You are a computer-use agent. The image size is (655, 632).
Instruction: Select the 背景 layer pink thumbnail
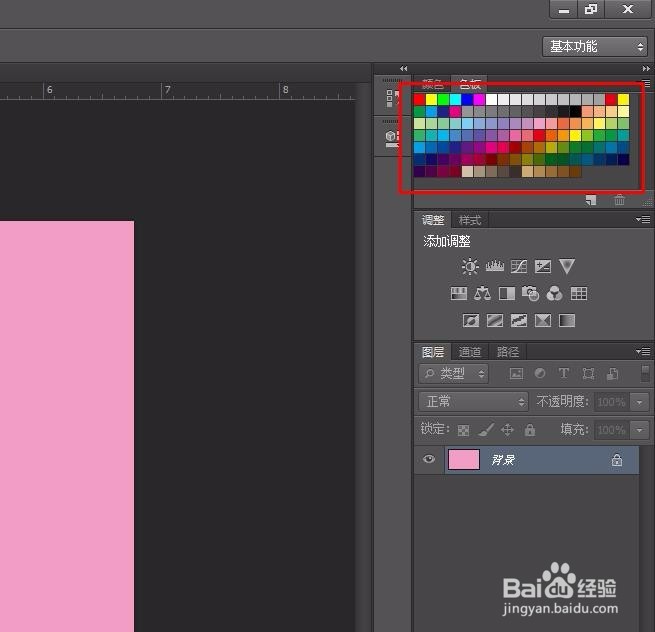[464, 459]
